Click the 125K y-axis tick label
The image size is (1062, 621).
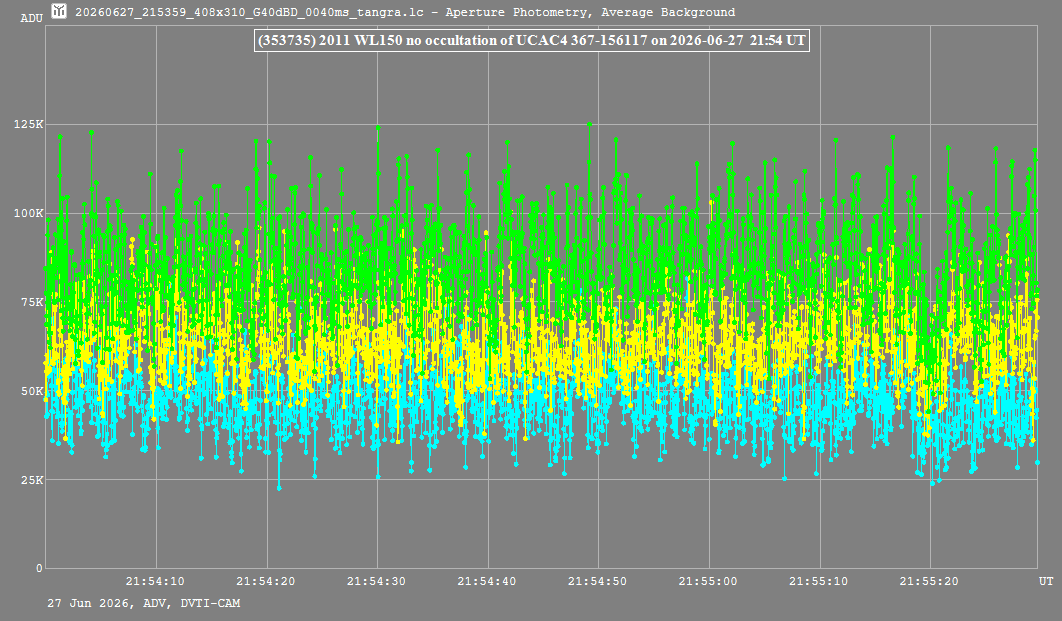tap(28, 124)
